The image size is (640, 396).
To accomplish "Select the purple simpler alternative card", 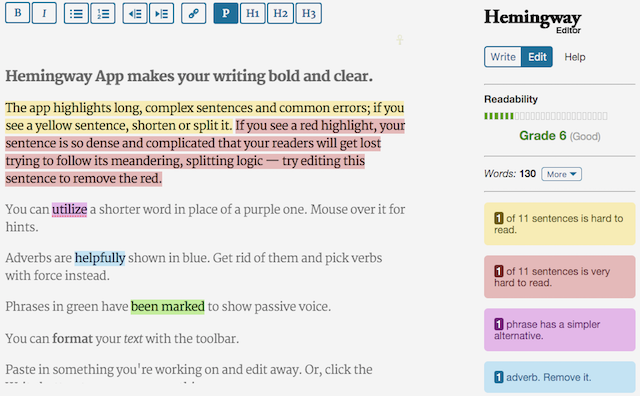I will click(x=560, y=330).
